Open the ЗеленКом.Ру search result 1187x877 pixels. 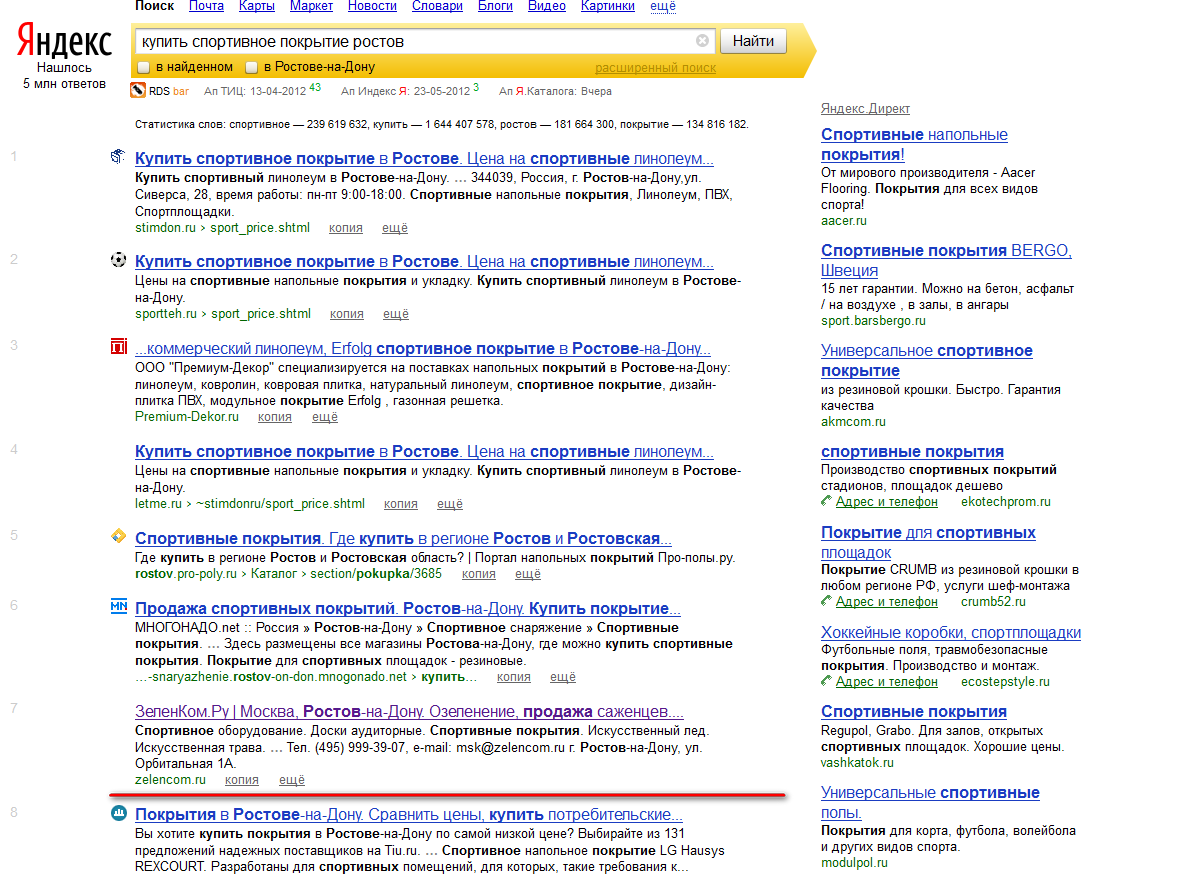pyautogui.click(x=409, y=712)
